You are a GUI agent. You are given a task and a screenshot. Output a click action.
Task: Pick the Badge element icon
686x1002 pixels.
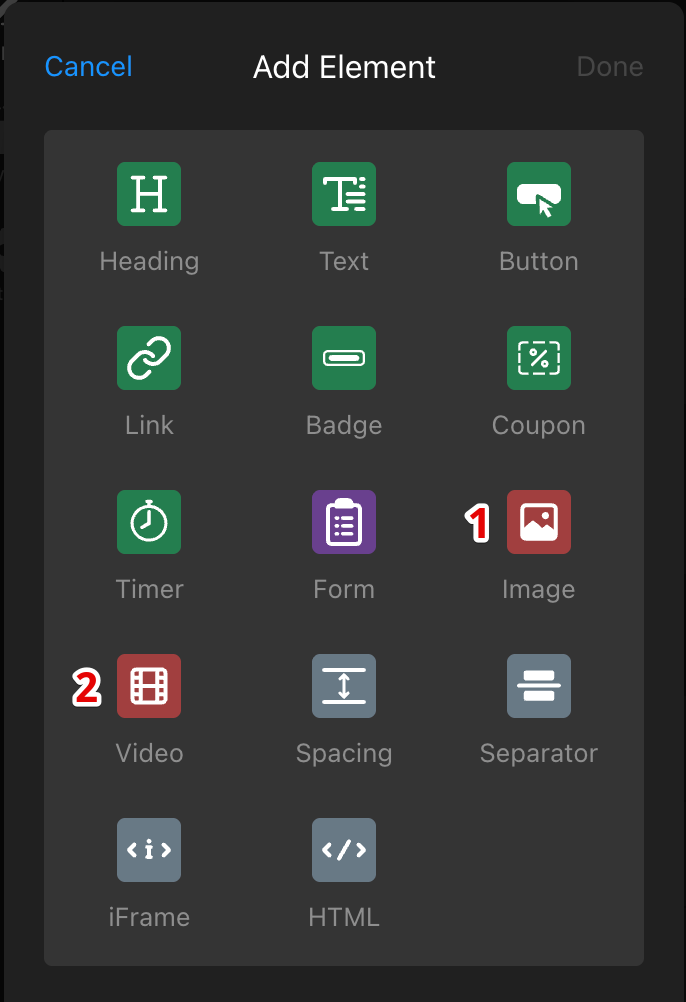[x=344, y=358]
